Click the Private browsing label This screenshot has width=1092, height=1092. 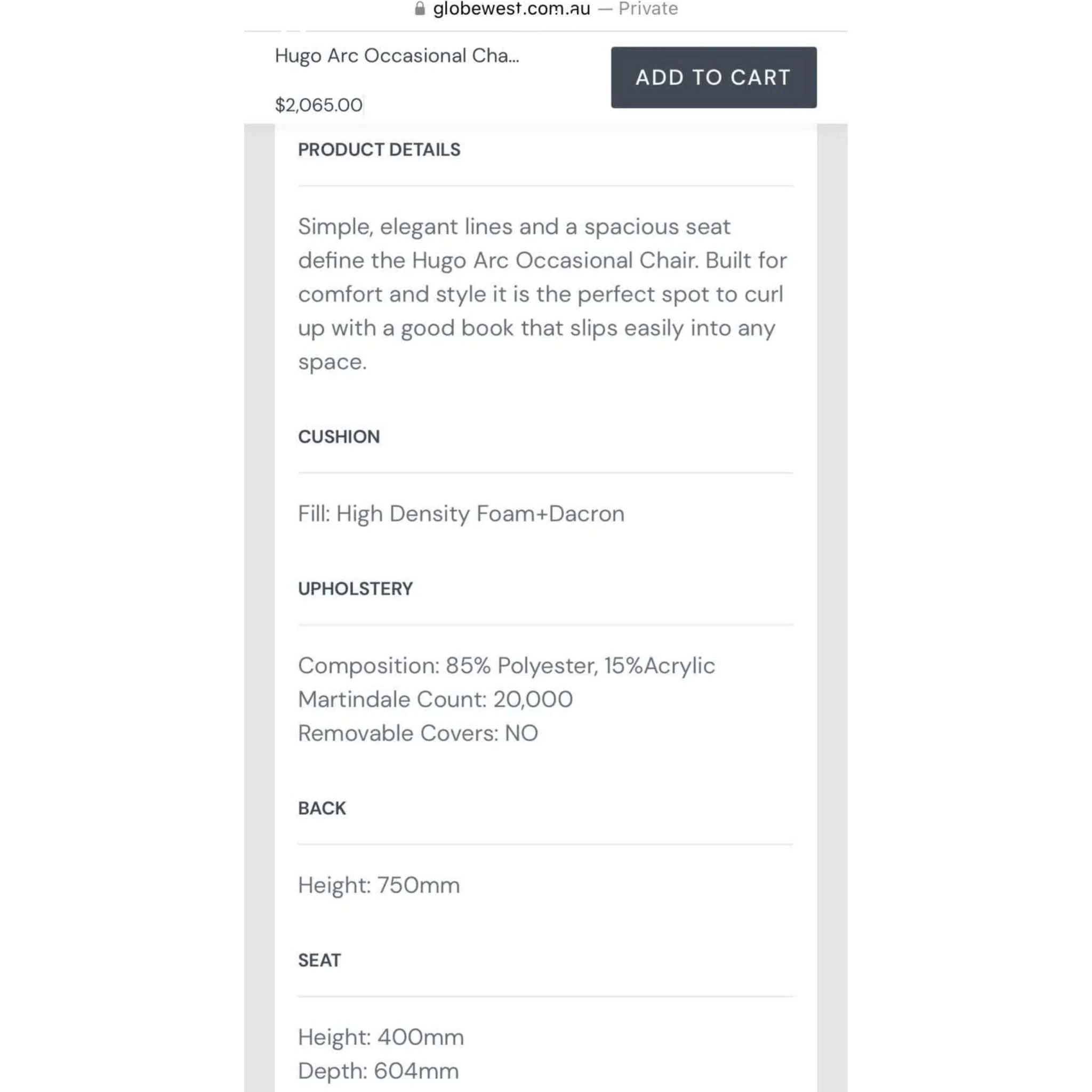[x=648, y=9]
